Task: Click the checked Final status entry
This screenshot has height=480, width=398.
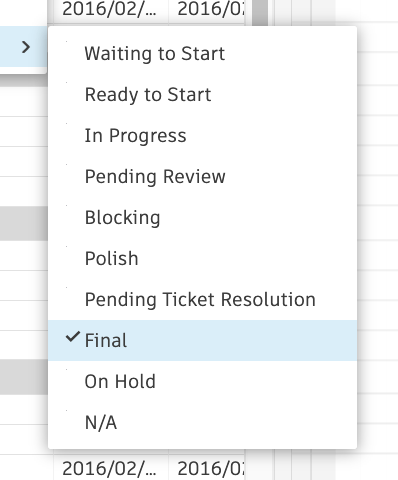Action: (x=202, y=340)
